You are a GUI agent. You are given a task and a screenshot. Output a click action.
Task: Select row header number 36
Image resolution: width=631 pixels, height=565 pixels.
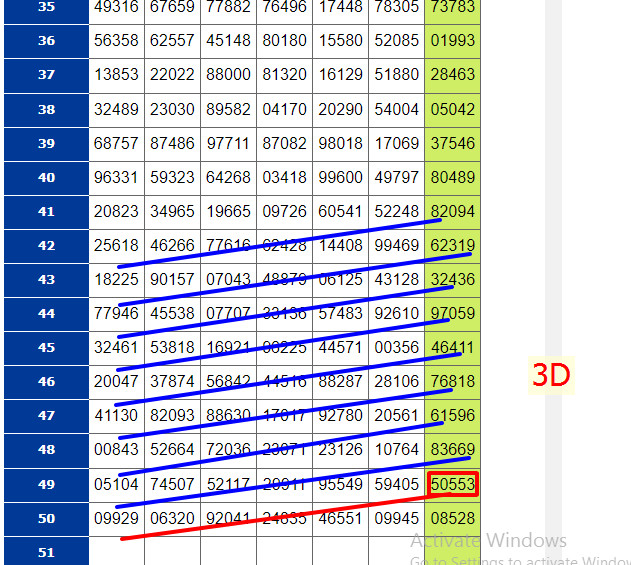(x=46, y=41)
